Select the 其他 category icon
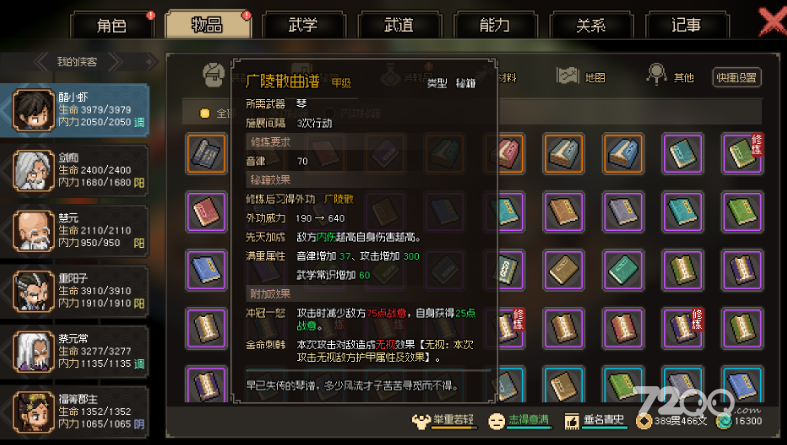787x445 pixels. [x=657, y=74]
